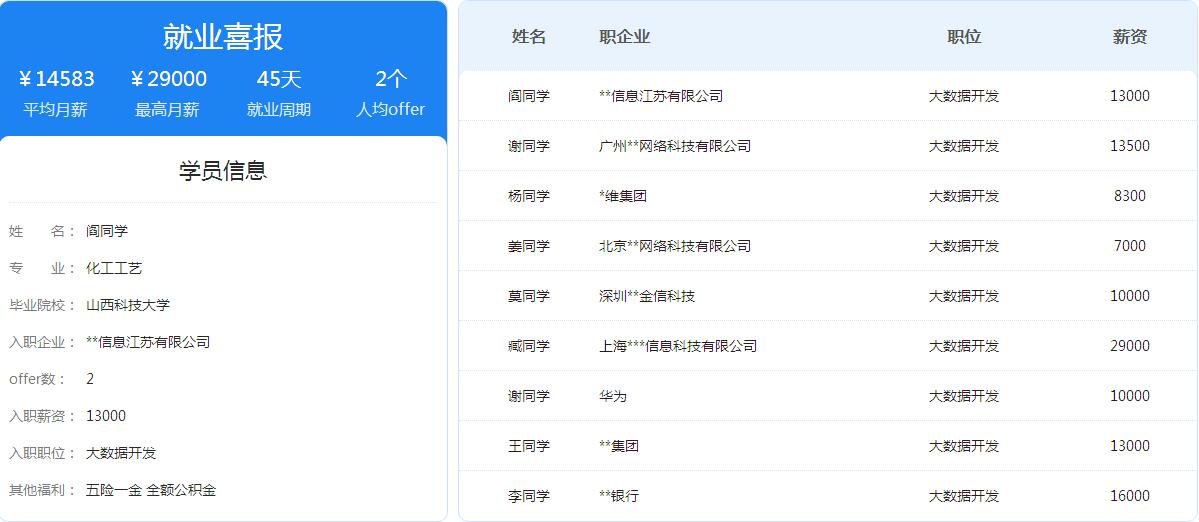Select the company *维集团
The image size is (1199, 522).
coord(623,196)
